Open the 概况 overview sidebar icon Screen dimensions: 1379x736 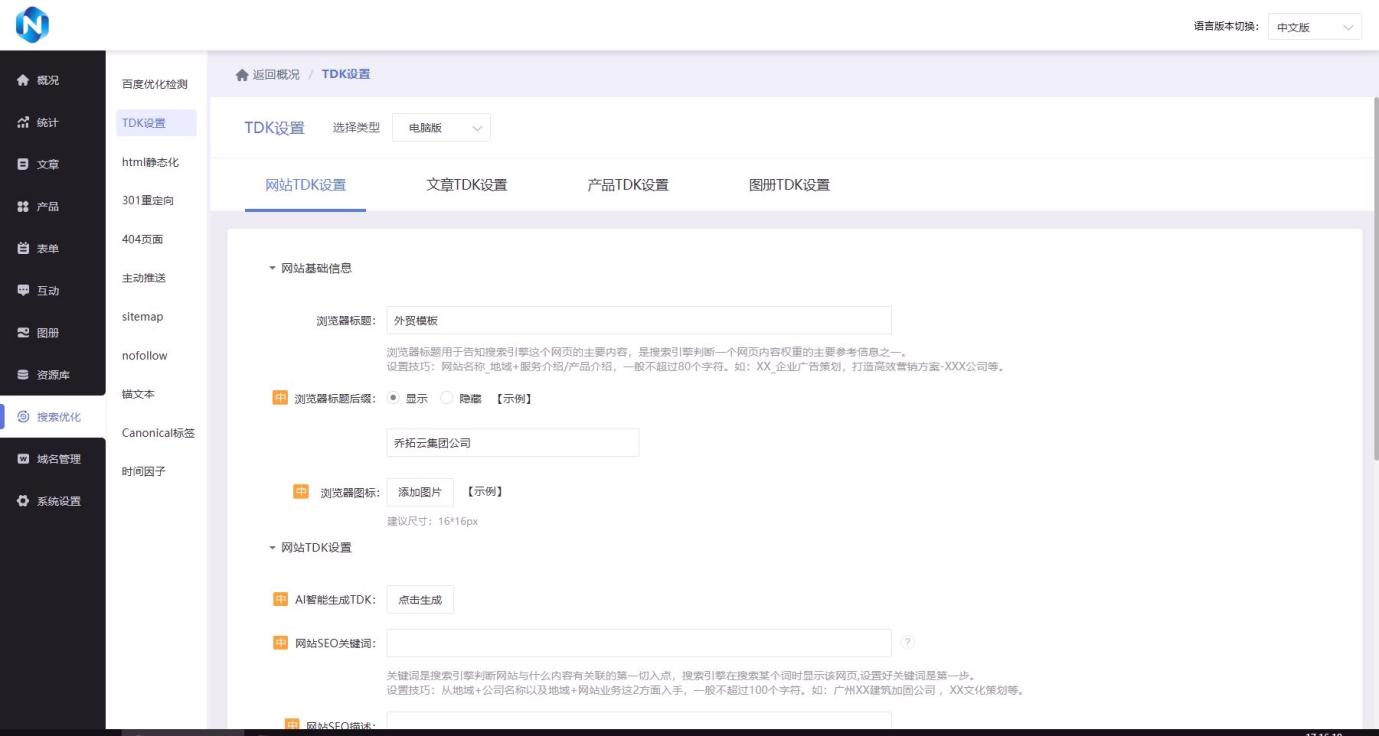pos(22,81)
